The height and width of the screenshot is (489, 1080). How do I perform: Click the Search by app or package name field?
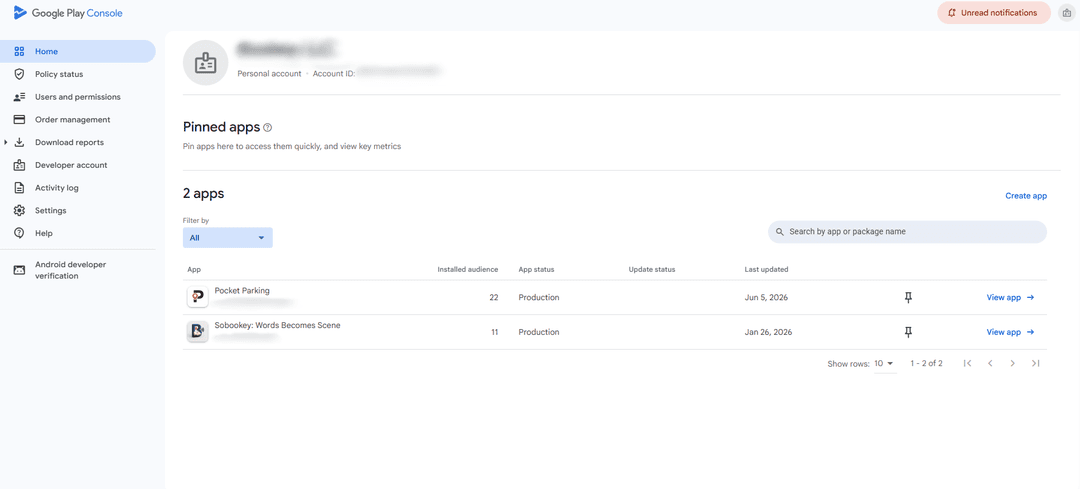pos(907,232)
